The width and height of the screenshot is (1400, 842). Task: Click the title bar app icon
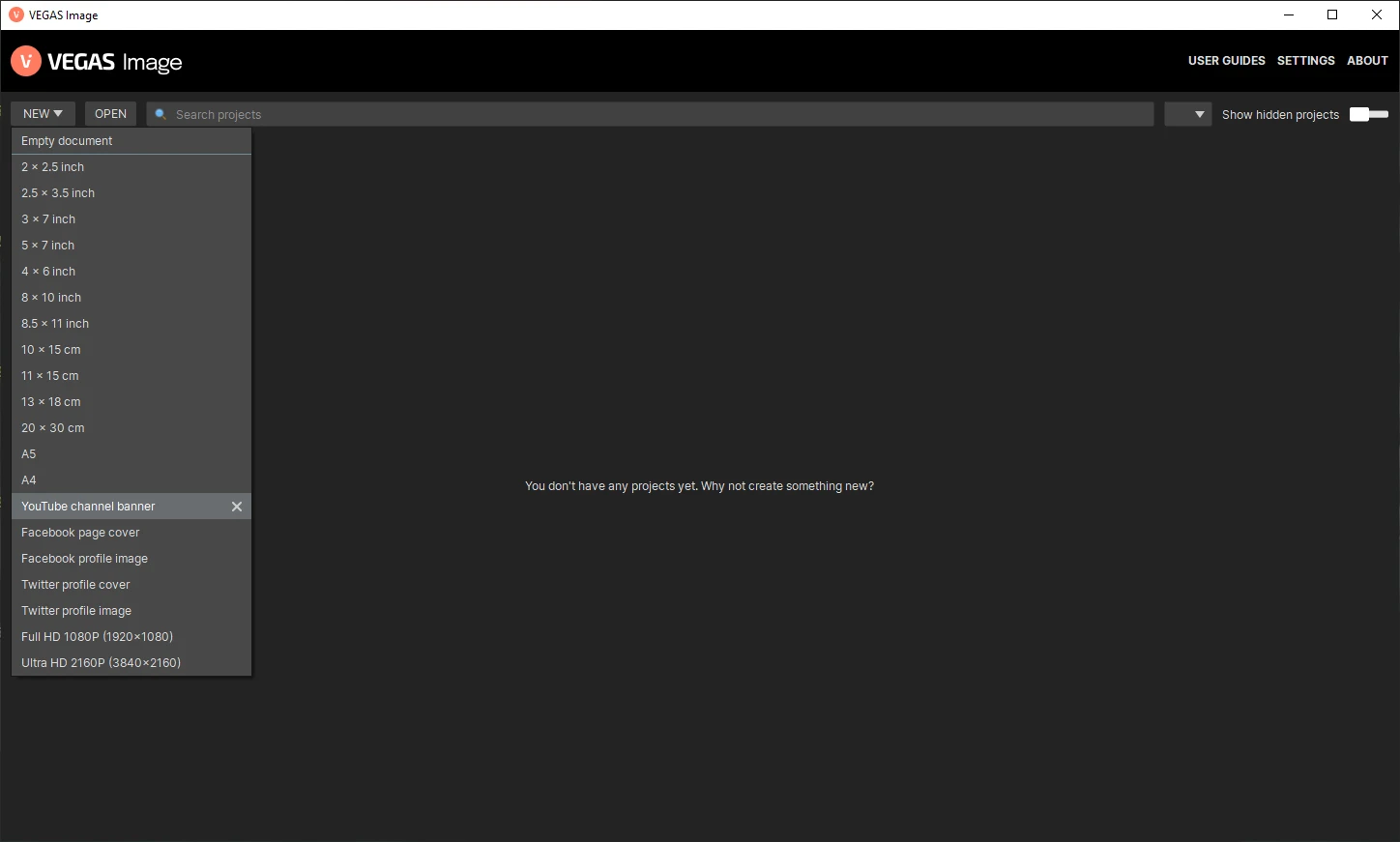pos(16,15)
